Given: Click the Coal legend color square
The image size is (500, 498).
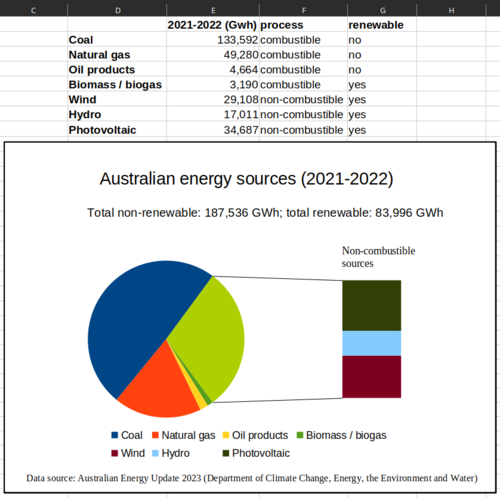Looking at the screenshot, I should [x=115, y=435].
